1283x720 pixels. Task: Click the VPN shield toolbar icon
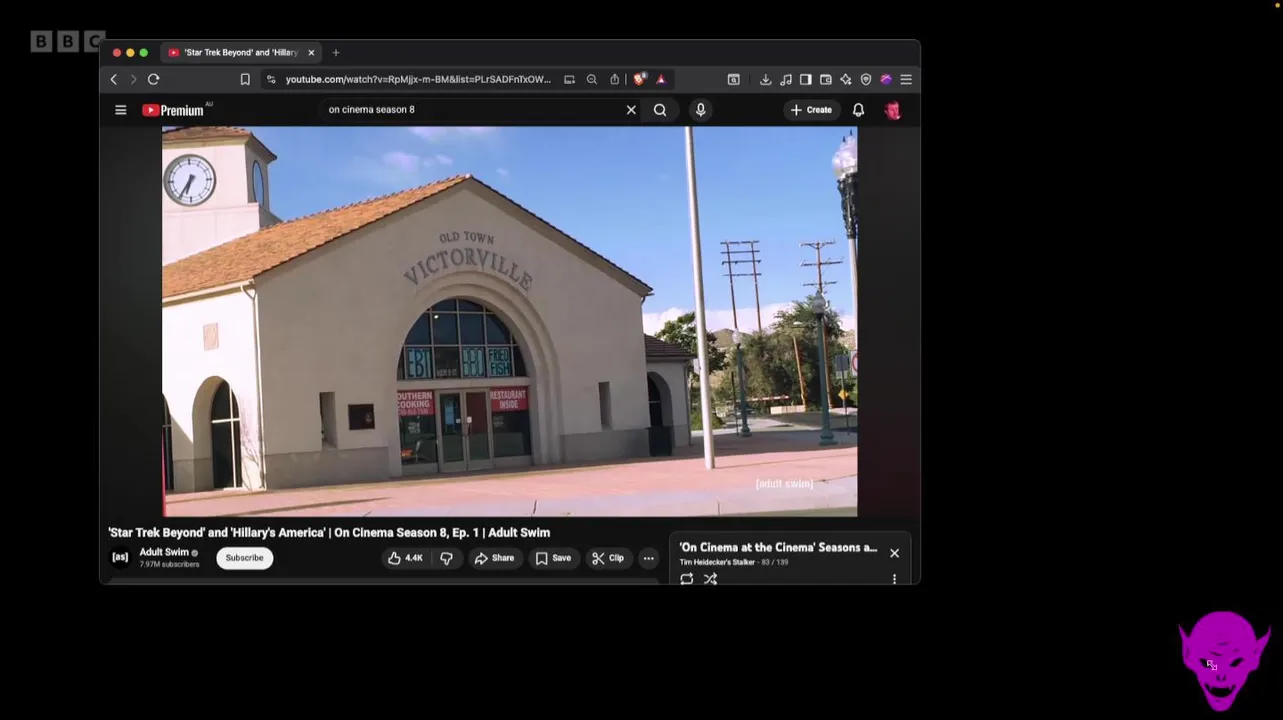[x=865, y=79]
